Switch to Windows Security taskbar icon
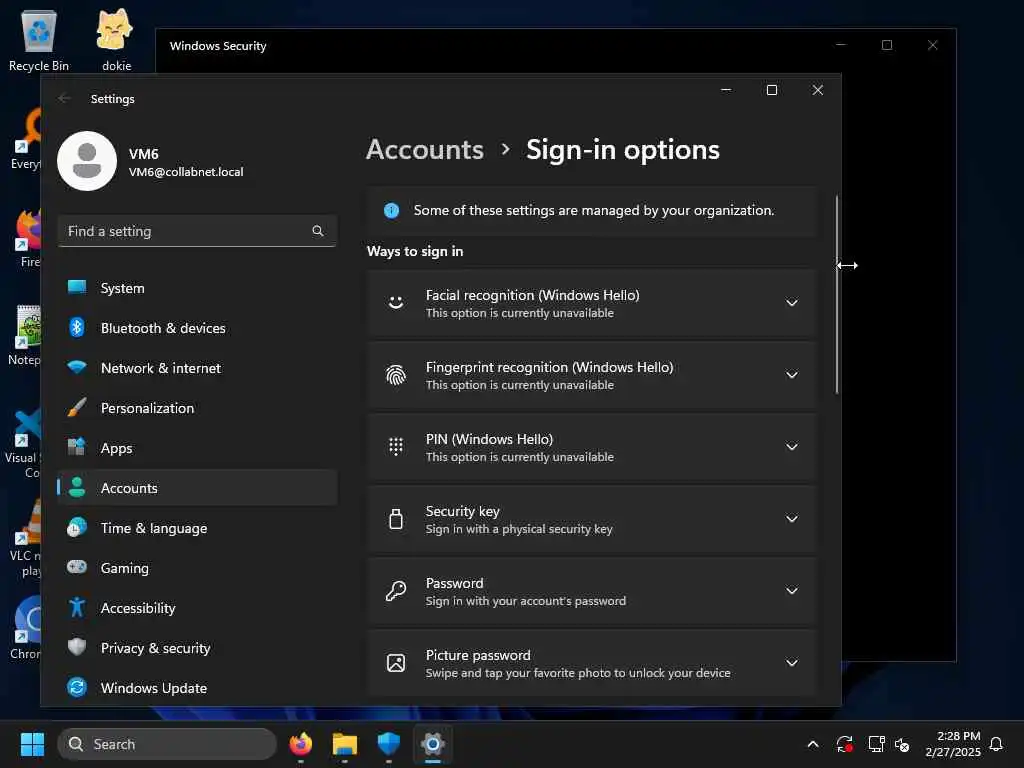Screen dimensions: 1024x768 tap(389, 744)
